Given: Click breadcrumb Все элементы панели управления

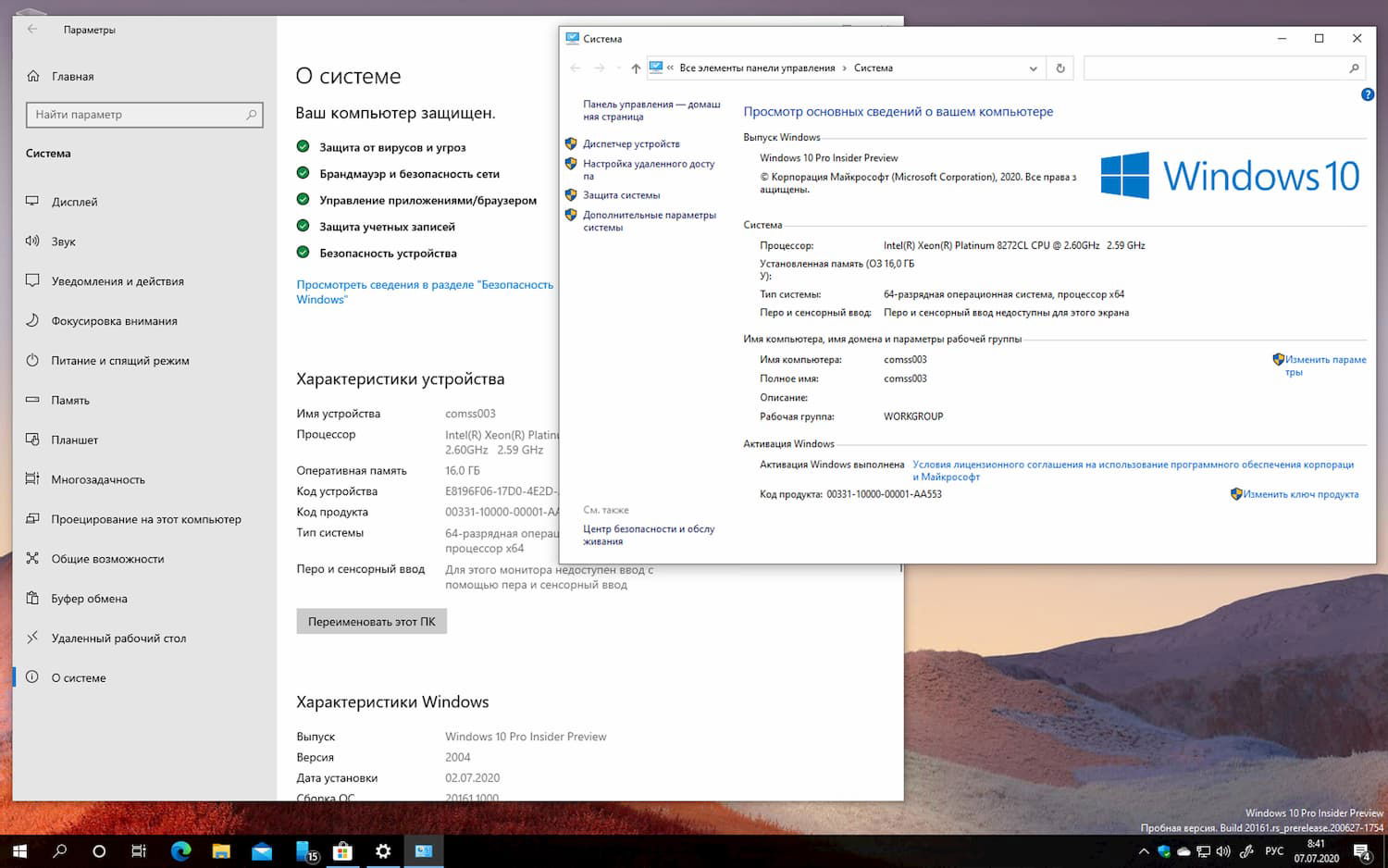Looking at the screenshot, I should (757, 68).
